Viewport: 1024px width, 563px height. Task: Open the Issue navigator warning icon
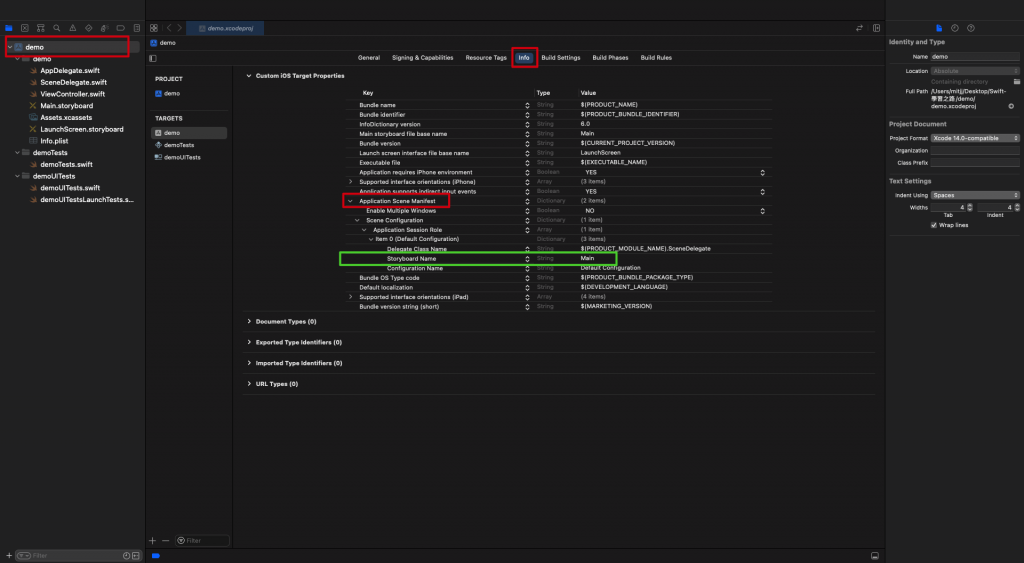tap(72, 28)
